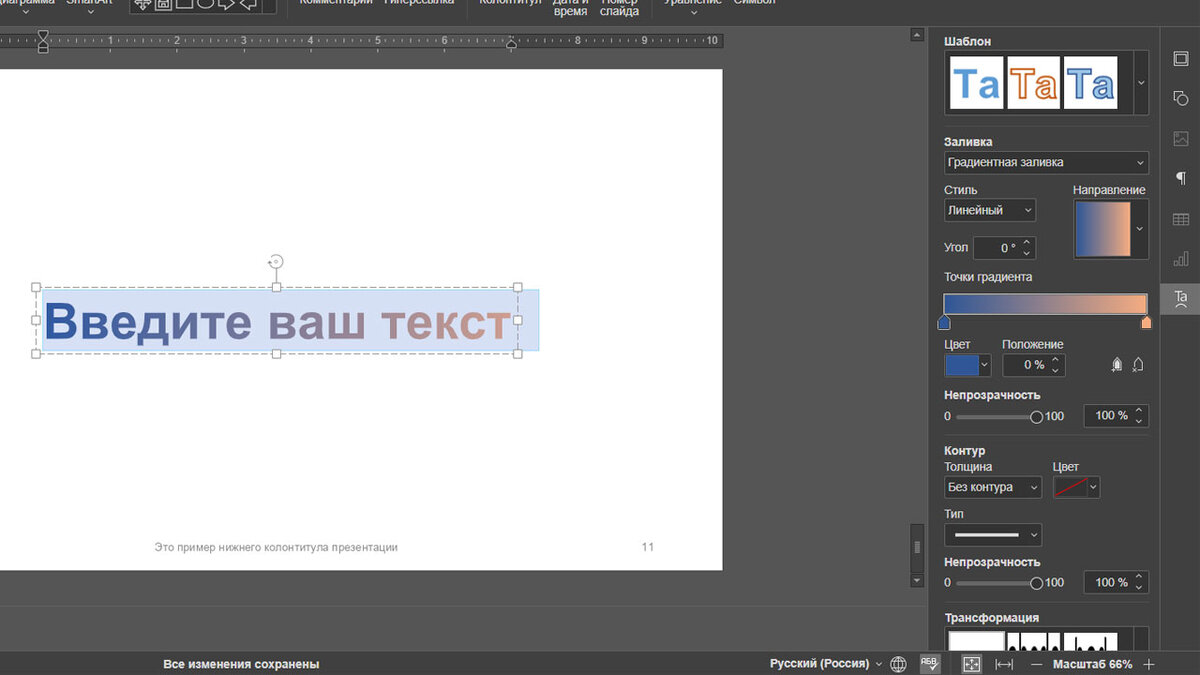Open the Направление gradient direction dropdown arrow

(1140, 229)
